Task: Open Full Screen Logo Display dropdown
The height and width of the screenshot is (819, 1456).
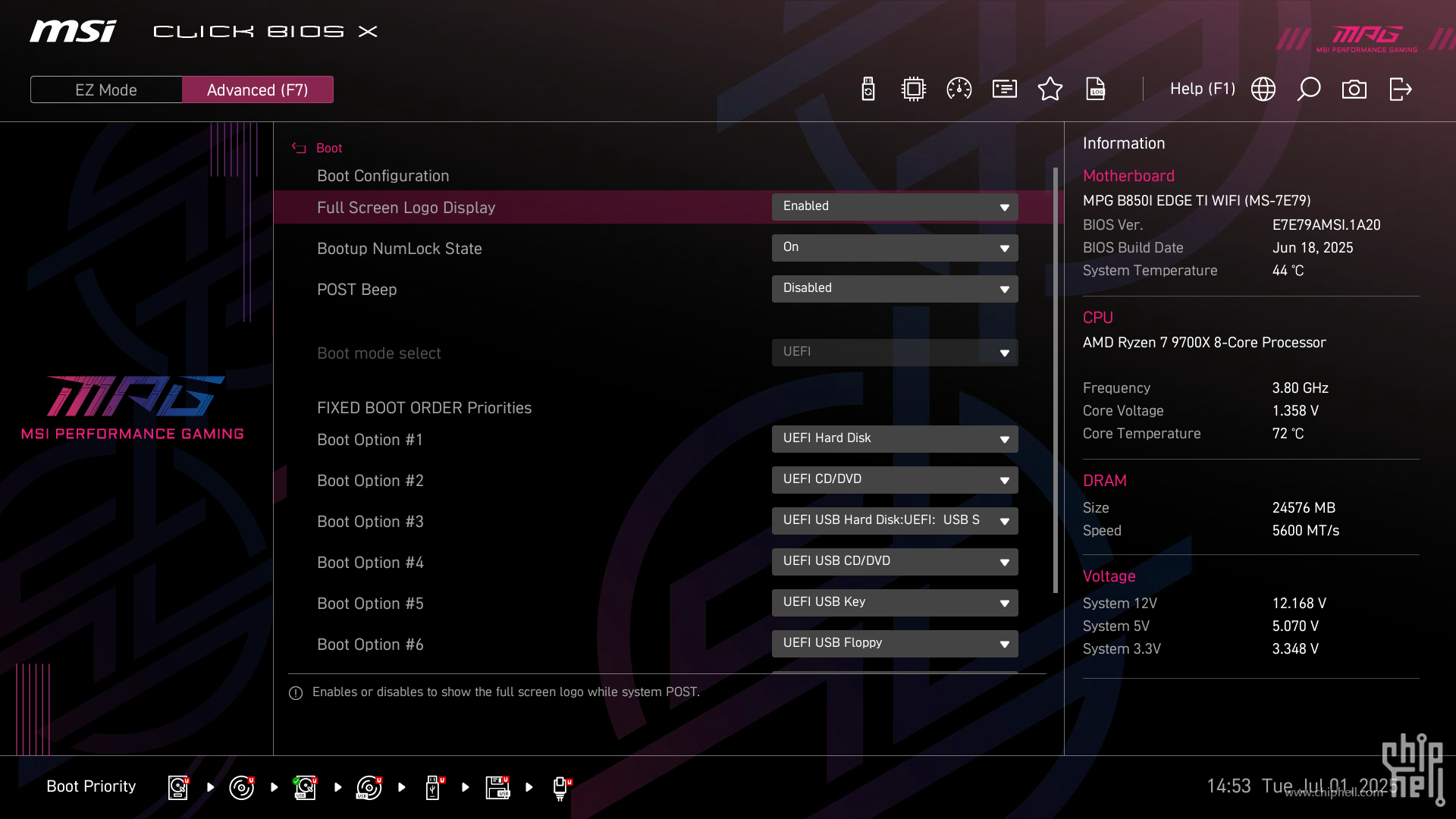Action: 895,207
